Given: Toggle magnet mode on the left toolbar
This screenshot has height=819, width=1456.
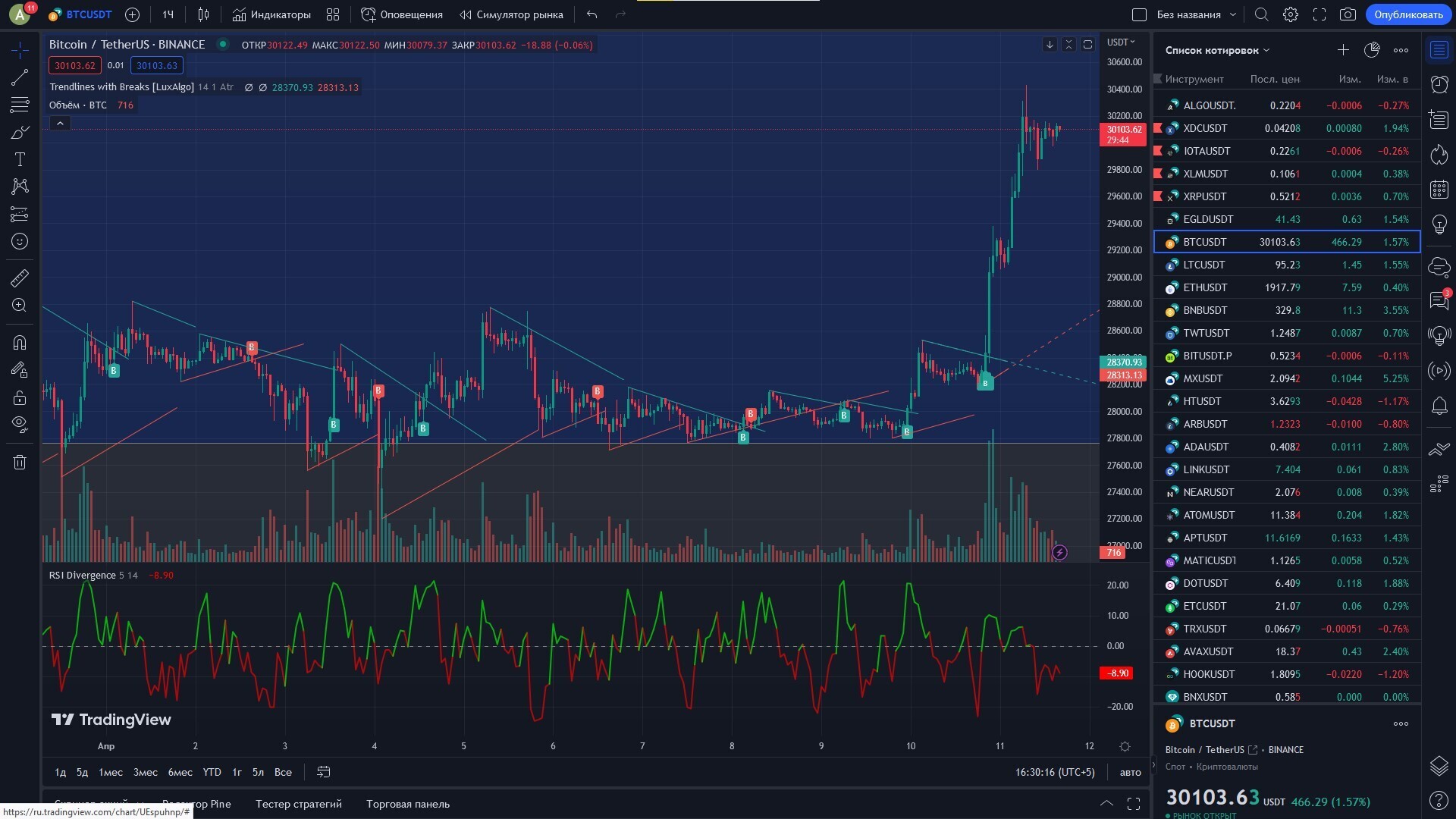Looking at the screenshot, I should [19, 342].
